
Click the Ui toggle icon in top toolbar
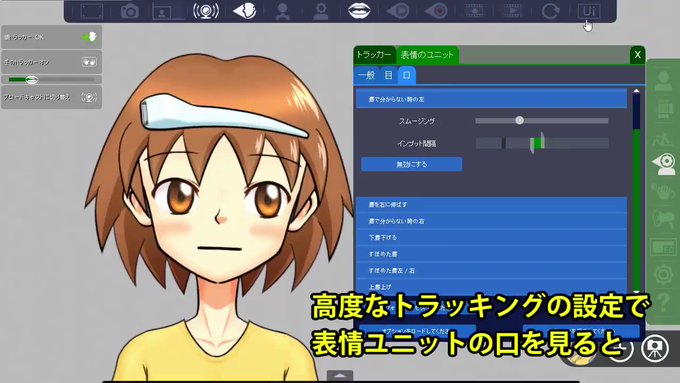[x=589, y=11]
